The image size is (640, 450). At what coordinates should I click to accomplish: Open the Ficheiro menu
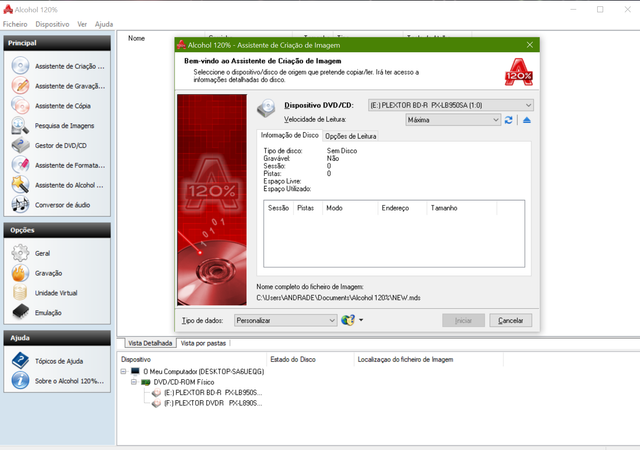tap(15, 24)
